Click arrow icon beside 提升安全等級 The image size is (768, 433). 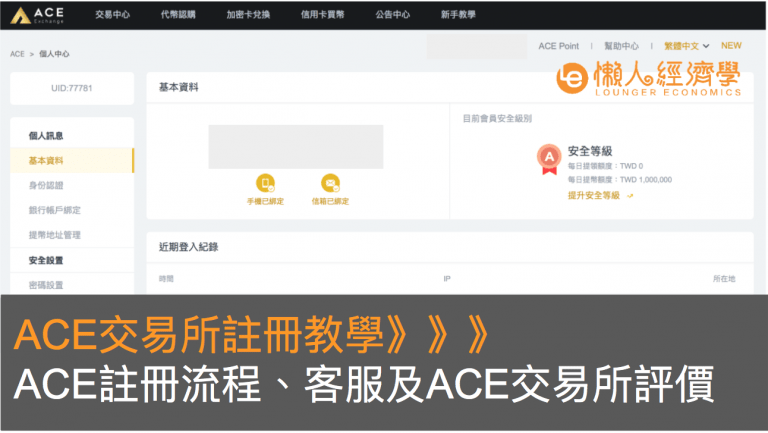[x=630, y=195]
